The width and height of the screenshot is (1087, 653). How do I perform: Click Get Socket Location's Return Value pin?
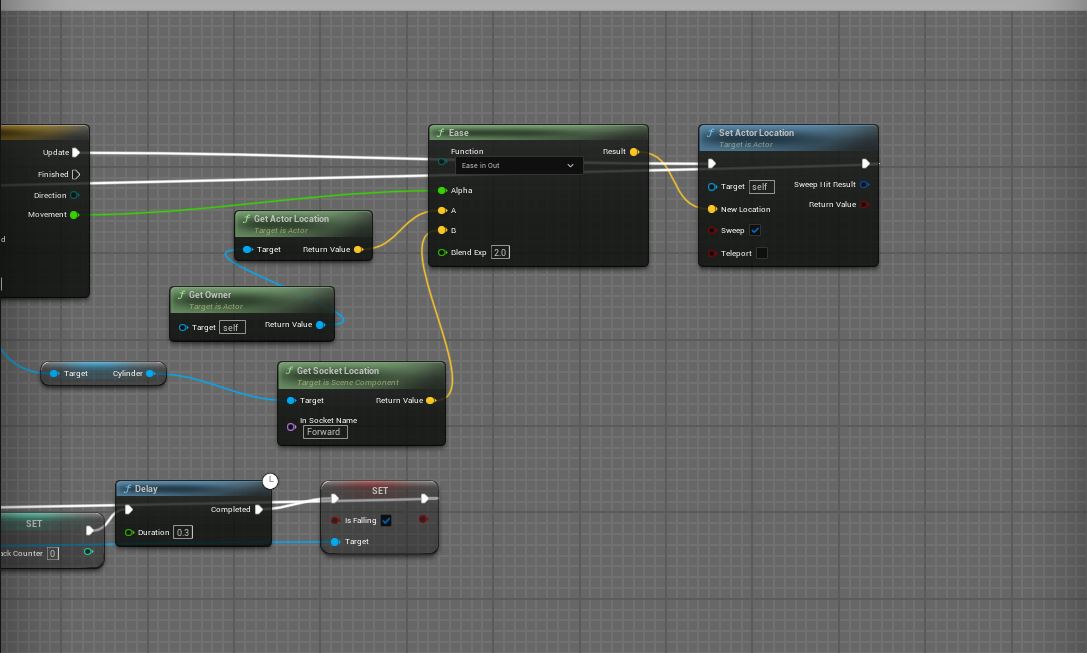pyautogui.click(x=431, y=401)
